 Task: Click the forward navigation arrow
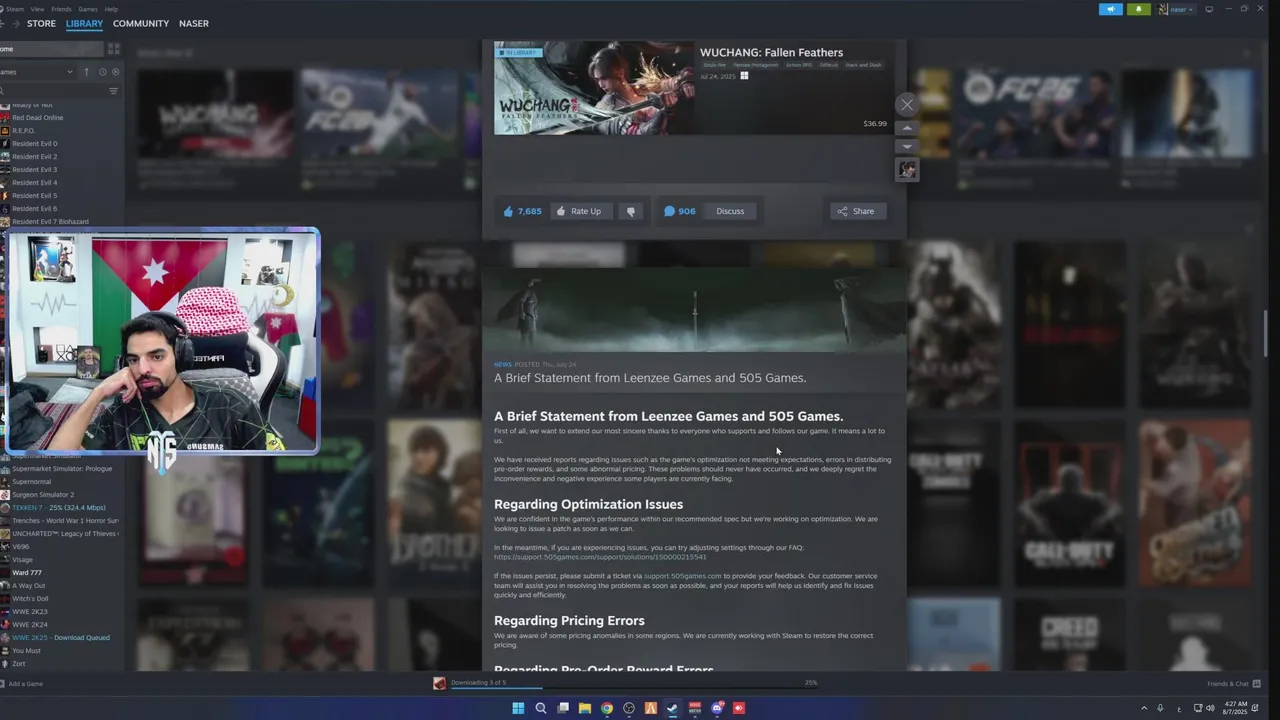[14, 23]
